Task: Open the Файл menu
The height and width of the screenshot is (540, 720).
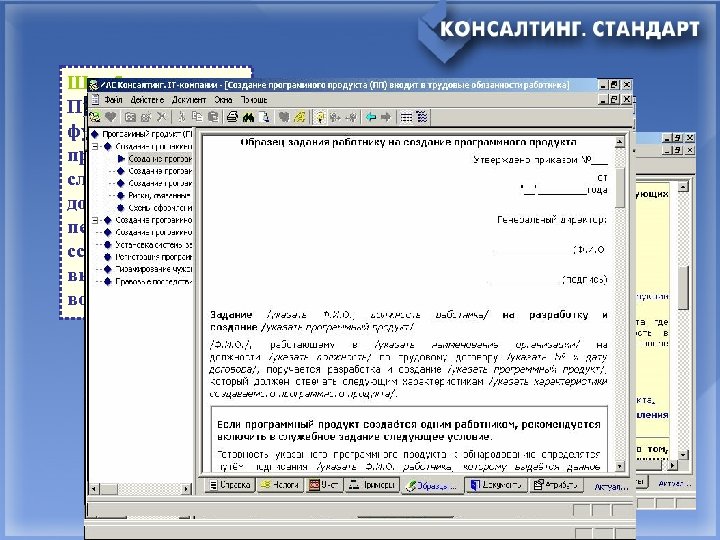Action: [113, 100]
